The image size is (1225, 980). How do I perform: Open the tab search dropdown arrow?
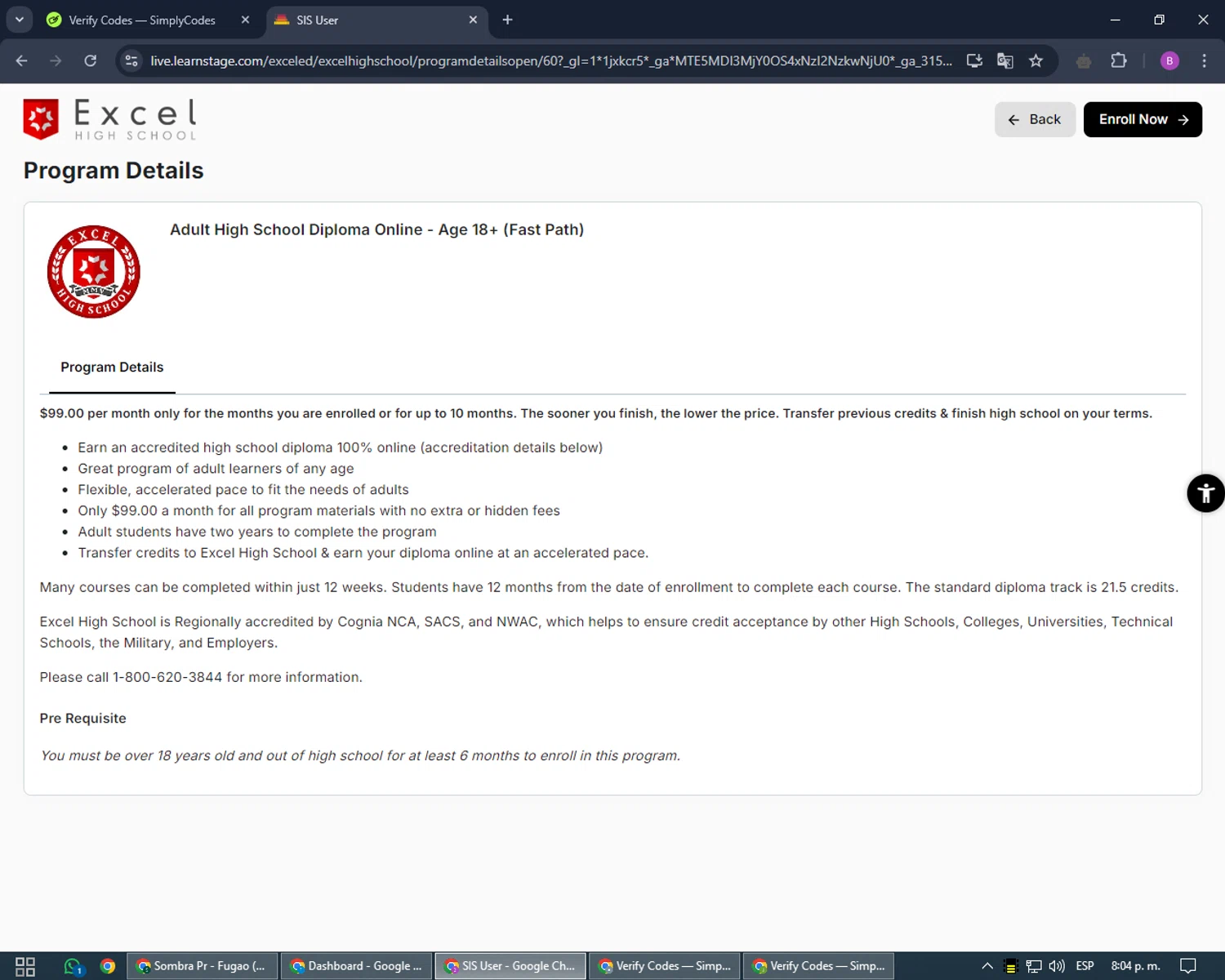19,20
